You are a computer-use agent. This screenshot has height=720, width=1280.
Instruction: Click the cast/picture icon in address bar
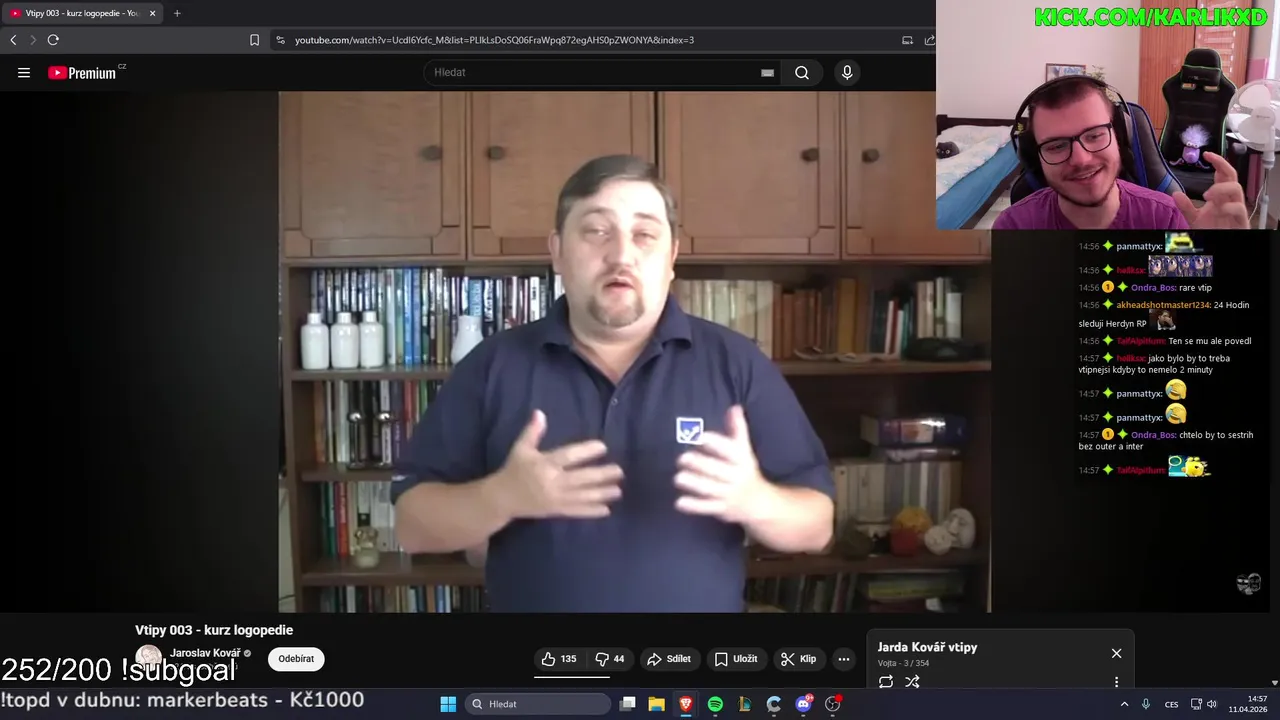[x=907, y=40]
